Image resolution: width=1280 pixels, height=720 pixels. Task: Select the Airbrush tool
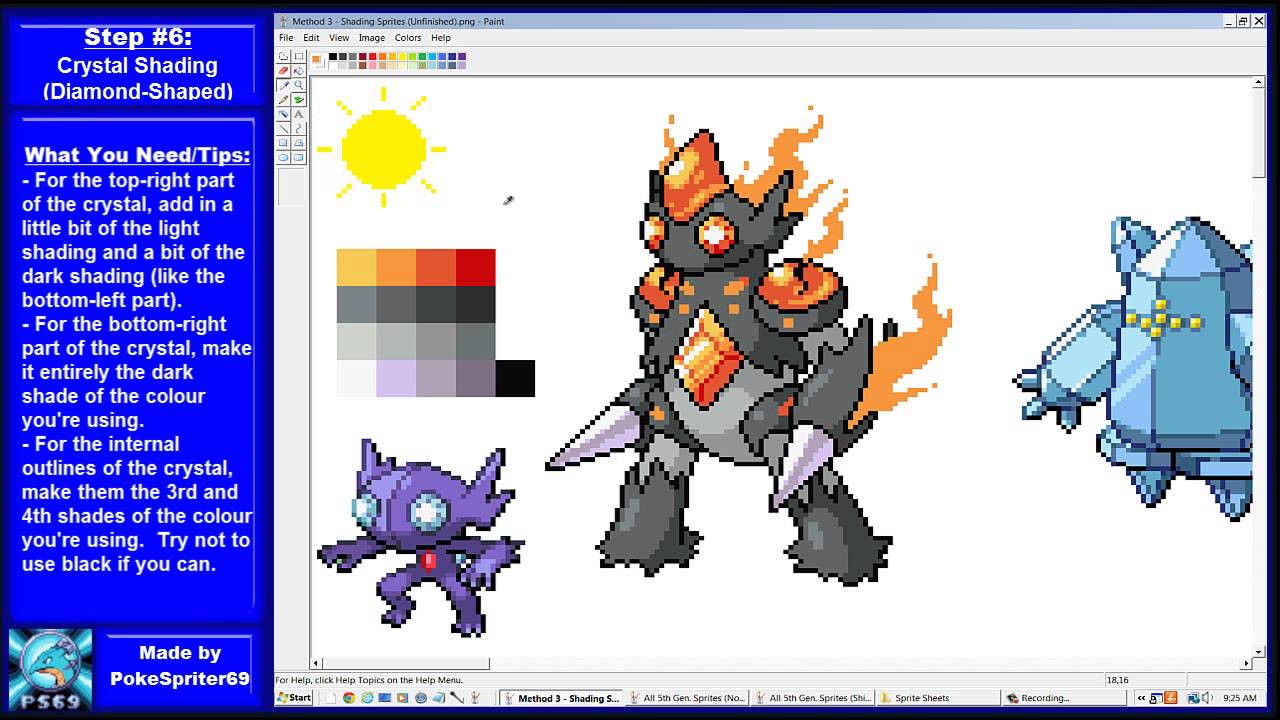283,114
